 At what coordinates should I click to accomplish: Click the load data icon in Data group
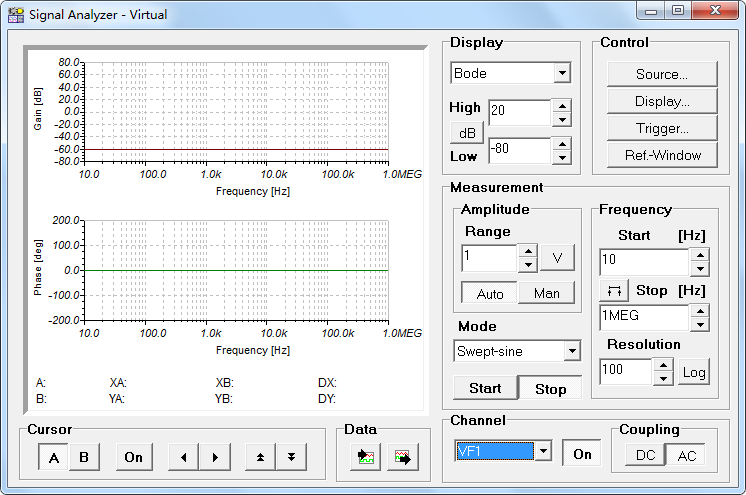[x=365, y=457]
